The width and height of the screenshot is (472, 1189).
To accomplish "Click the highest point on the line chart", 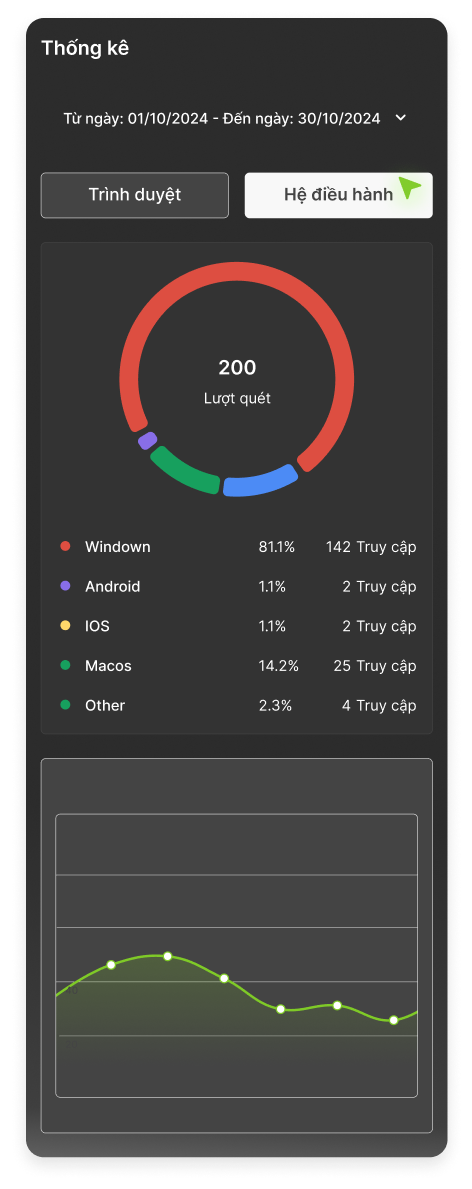I will 168,956.
